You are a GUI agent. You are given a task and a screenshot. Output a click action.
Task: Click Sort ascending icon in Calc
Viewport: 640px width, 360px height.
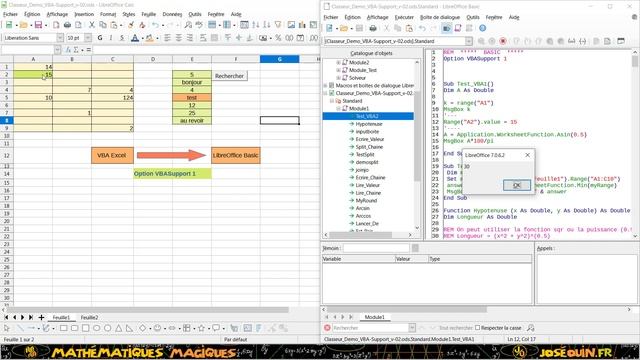tap(256, 25)
